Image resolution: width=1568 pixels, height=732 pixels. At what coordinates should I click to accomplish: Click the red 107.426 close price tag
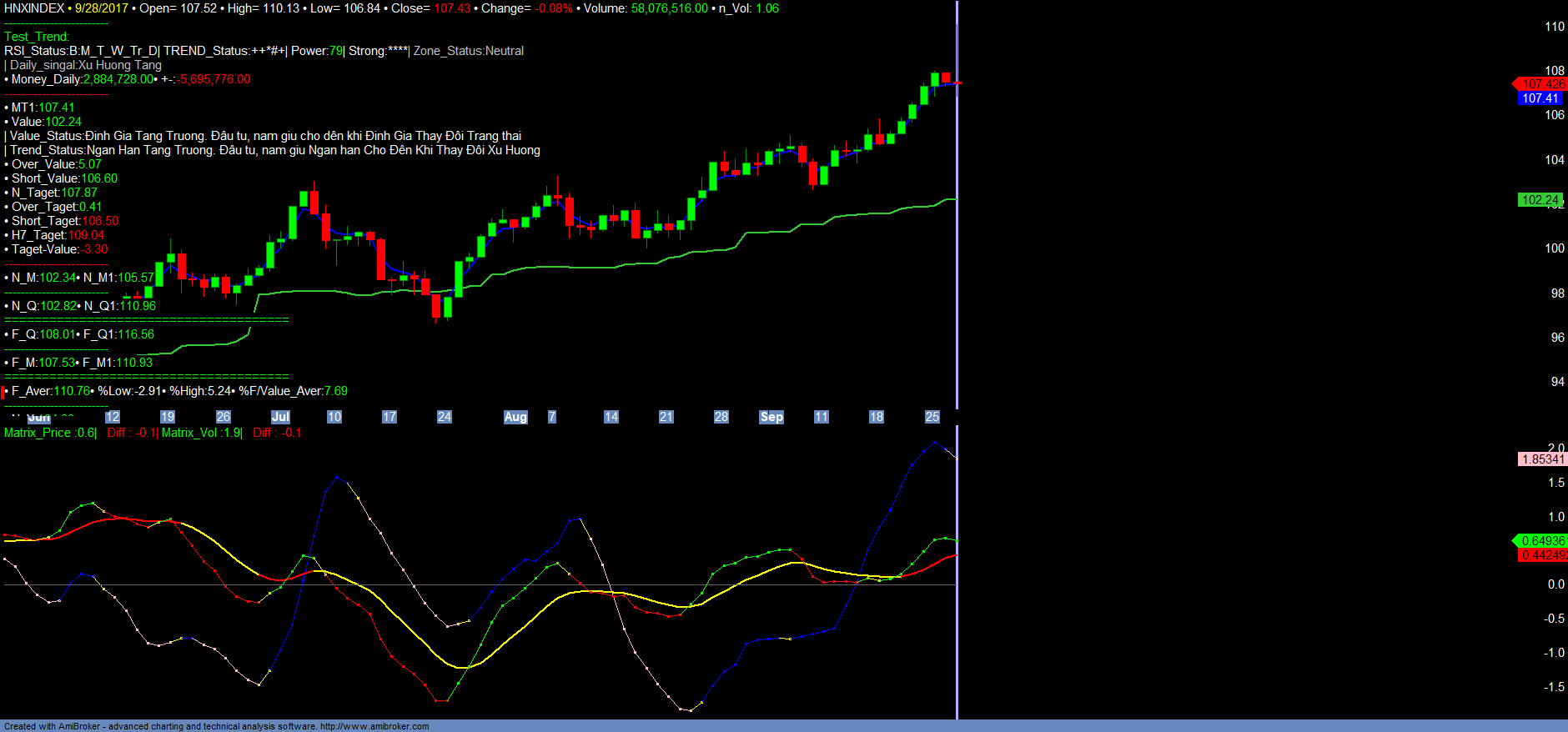coord(1541,84)
